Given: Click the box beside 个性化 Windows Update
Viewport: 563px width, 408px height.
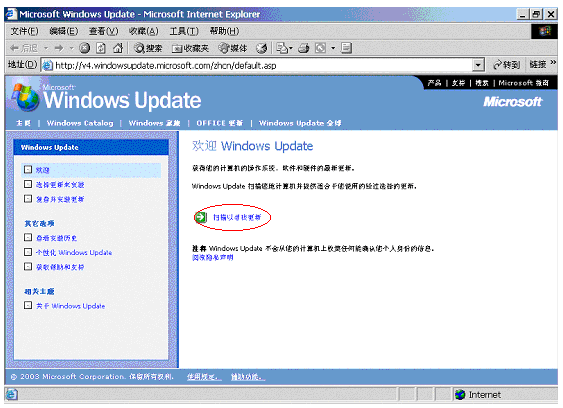Looking at the screenshot, I should tap(28, 252).
